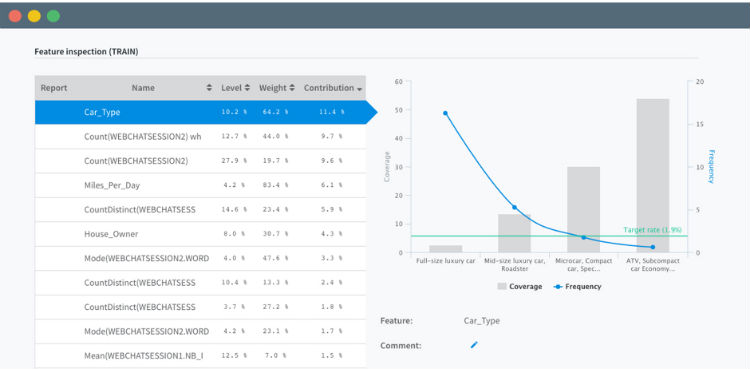Toggle Frequency series in chart legend
The width and height of the screenshot is (750, 369).
(x=577, y=286)
